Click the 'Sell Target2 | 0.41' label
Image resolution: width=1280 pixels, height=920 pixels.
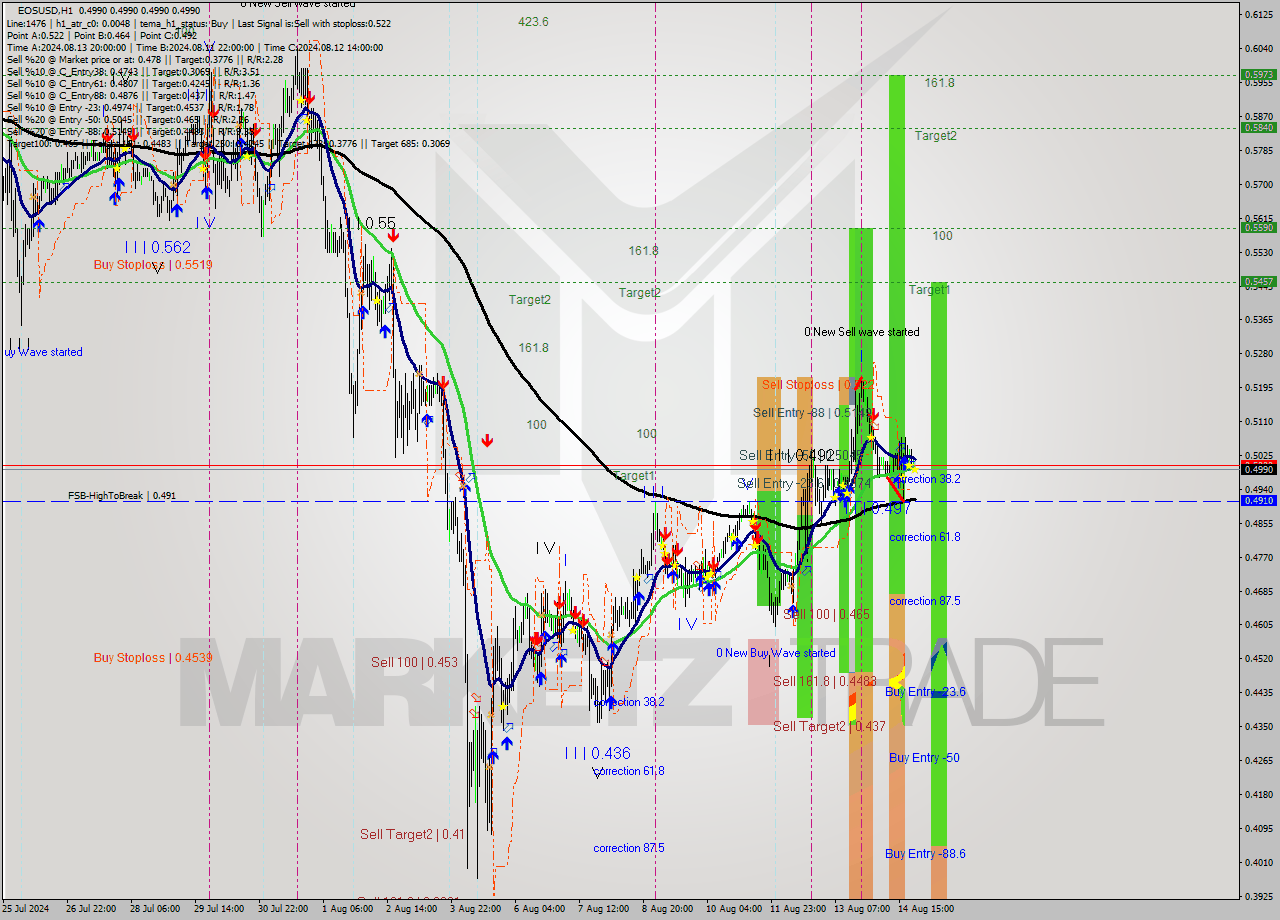(x=412, y=834)
